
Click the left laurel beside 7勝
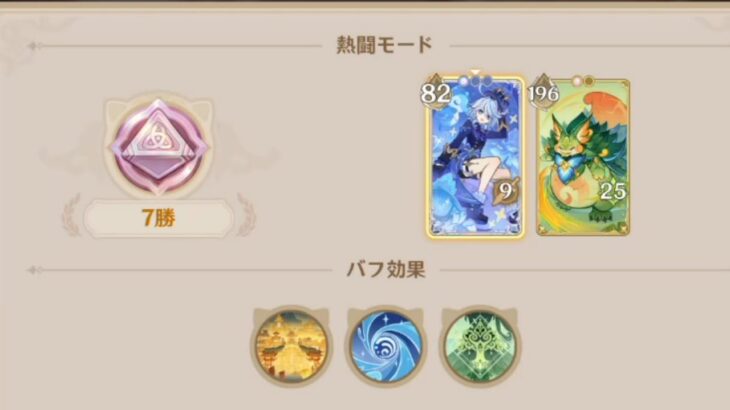(x=71, y=215)
